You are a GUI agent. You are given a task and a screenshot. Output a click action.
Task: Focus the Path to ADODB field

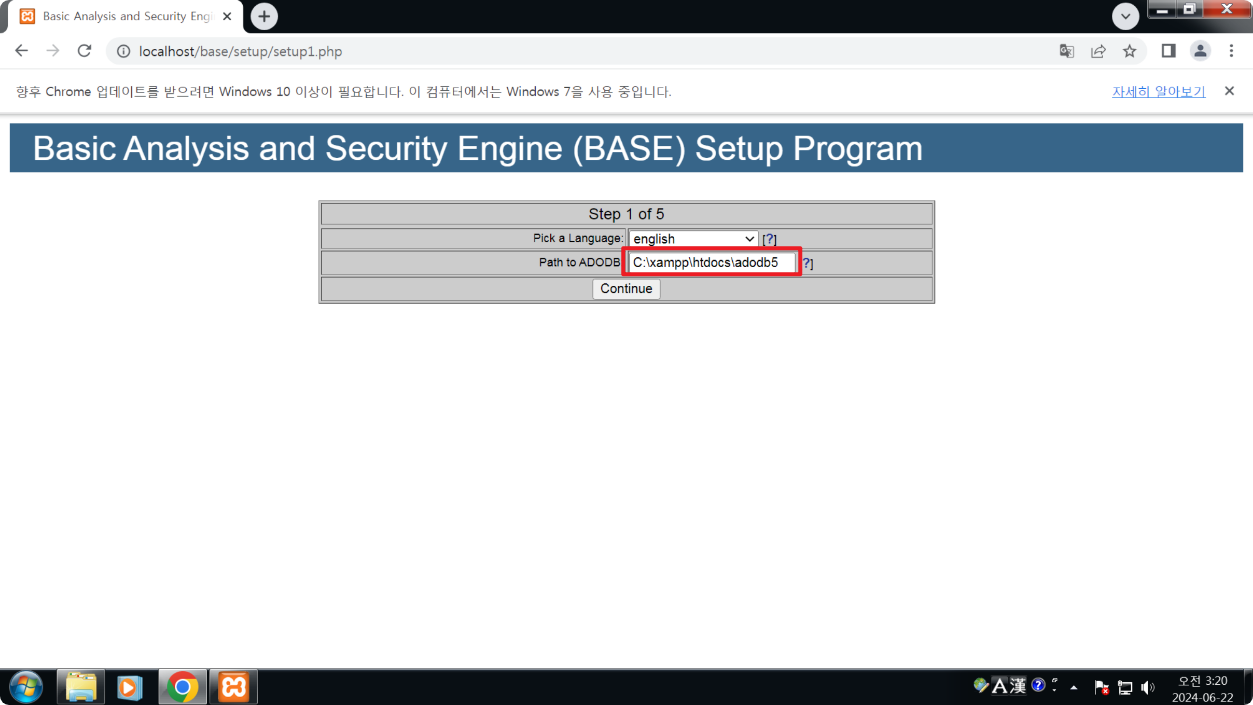pos(712,263)
